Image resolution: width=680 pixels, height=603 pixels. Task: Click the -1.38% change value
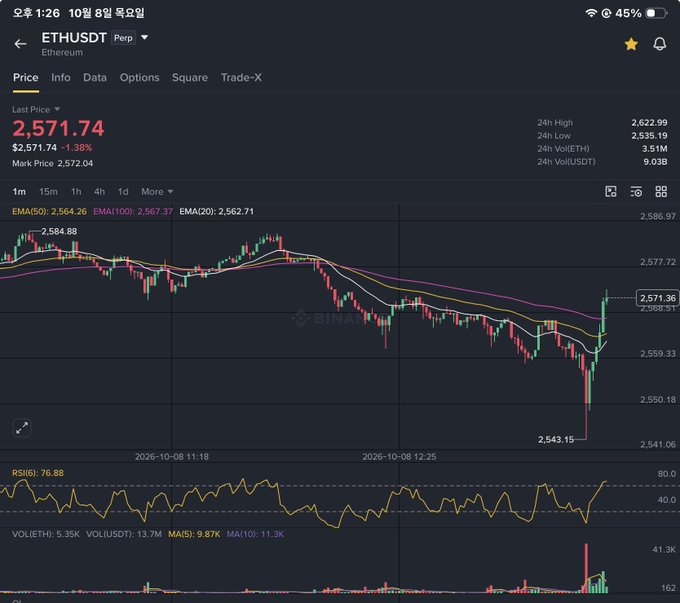pos(76,148)
